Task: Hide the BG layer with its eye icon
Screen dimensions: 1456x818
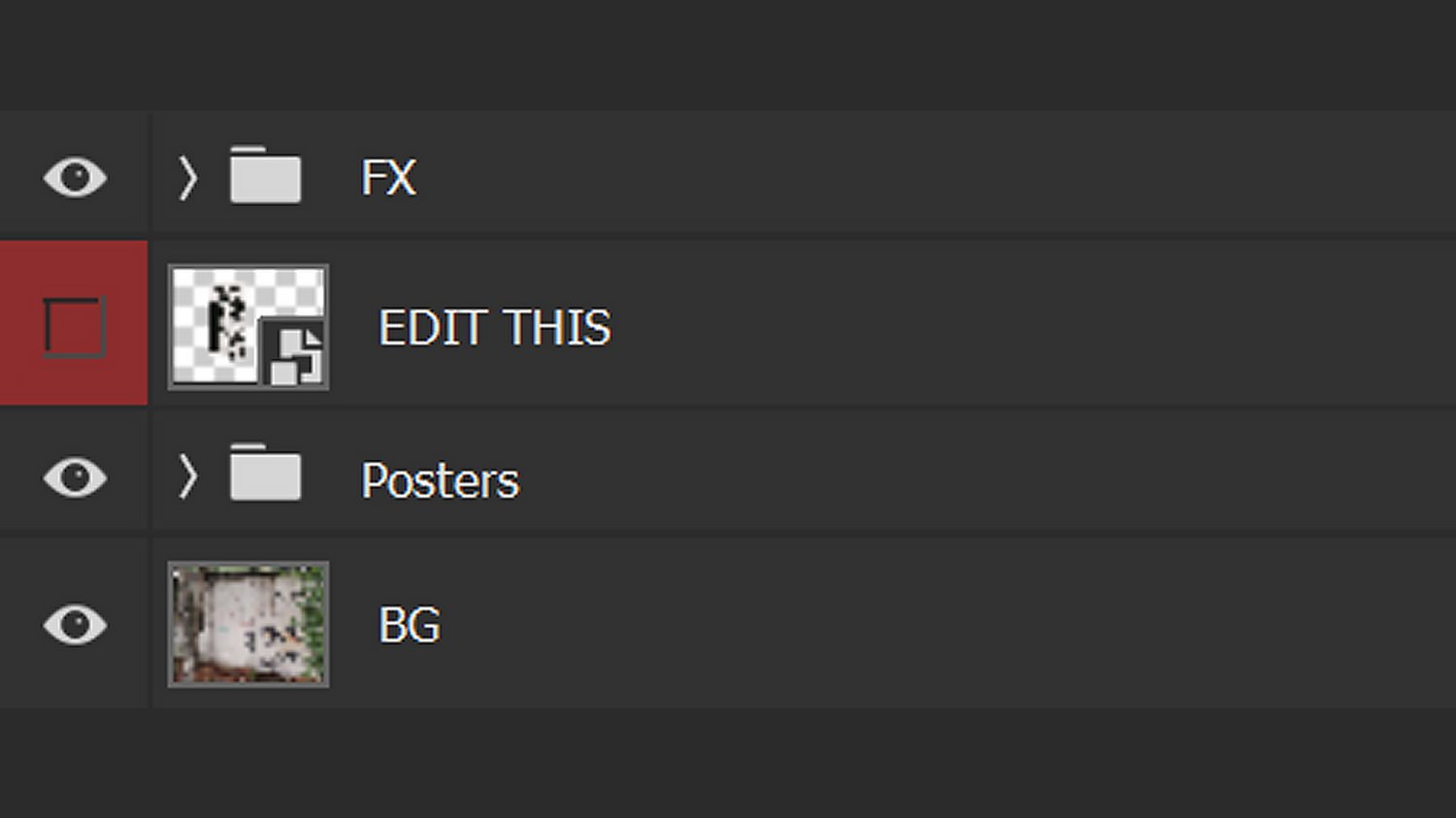Action: [75, 625]
